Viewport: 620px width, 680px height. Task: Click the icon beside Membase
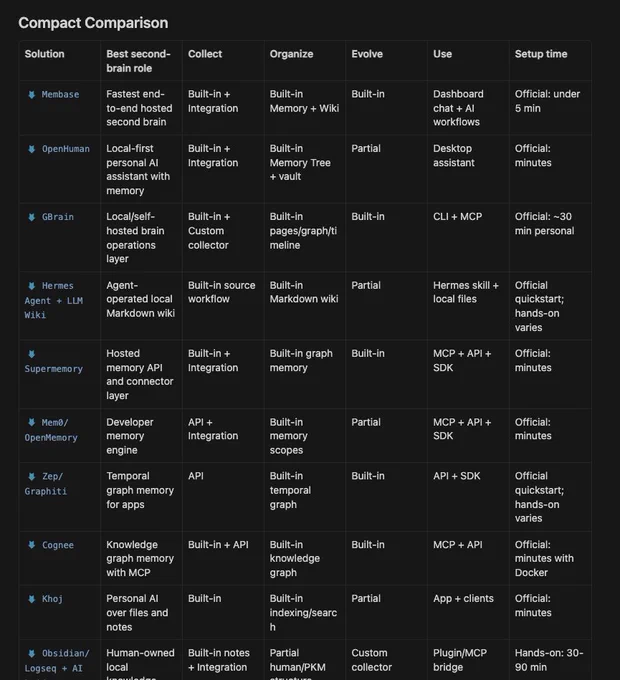tap(32, 95)
